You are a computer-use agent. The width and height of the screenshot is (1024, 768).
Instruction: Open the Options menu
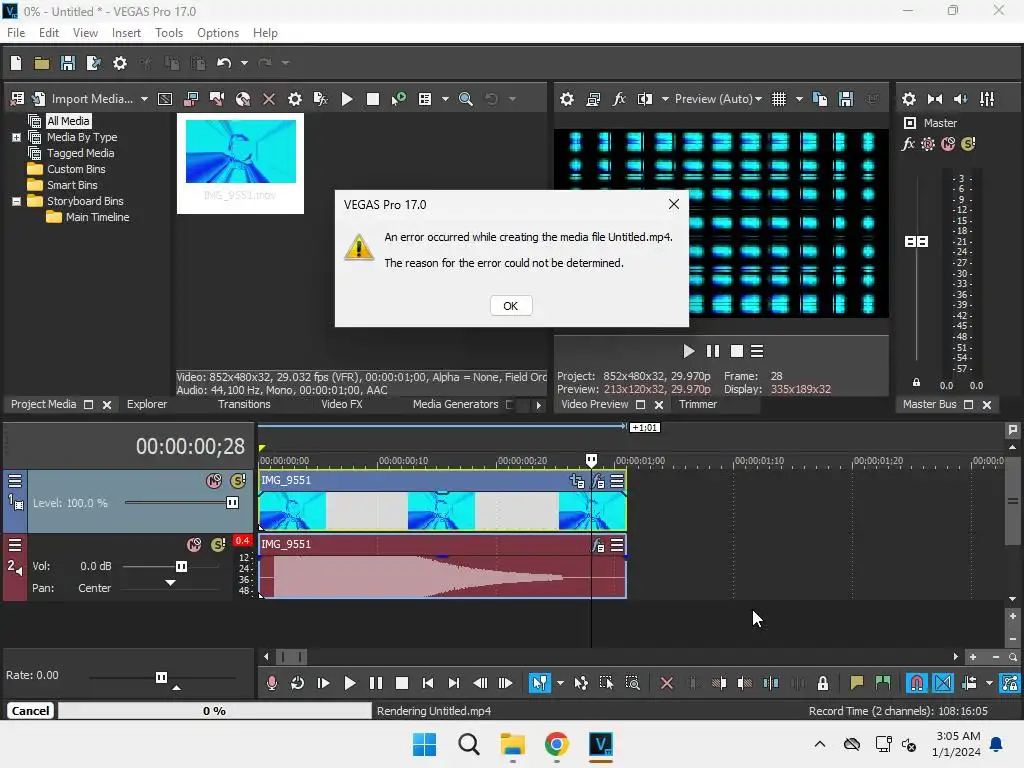(217, 33)
